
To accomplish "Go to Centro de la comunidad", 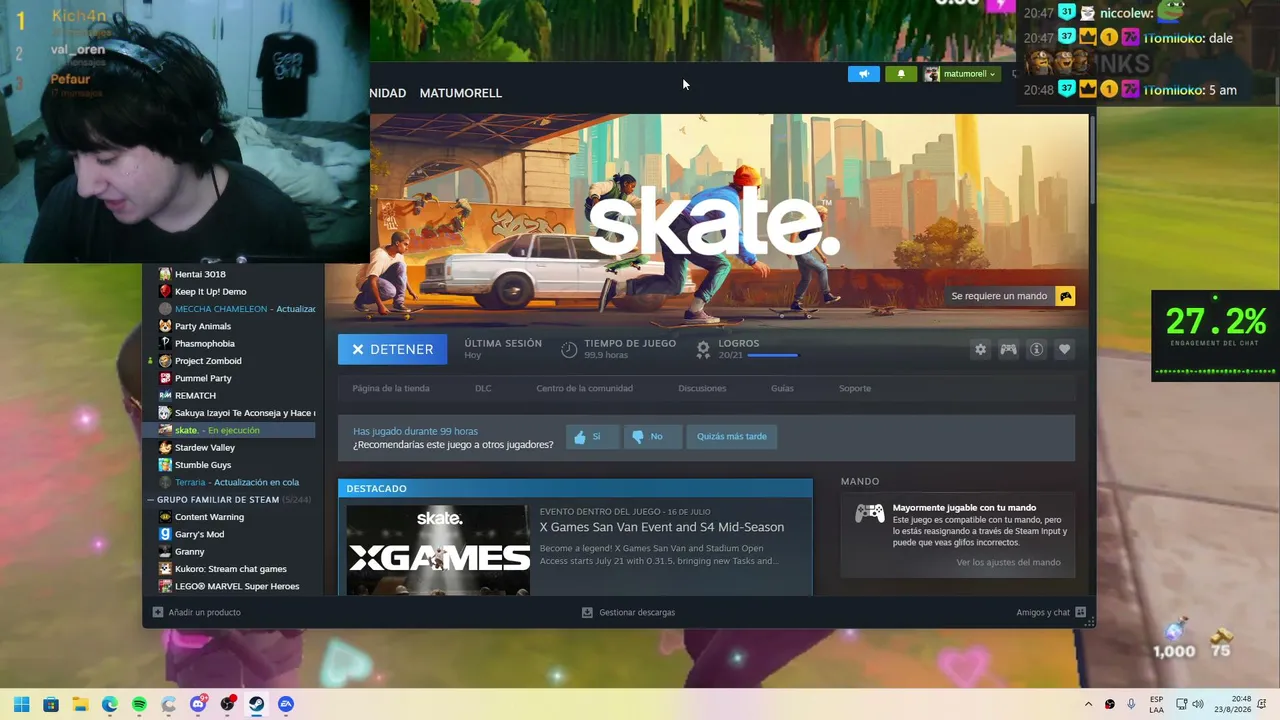I will pyautogui.click(x=584, y=388).
